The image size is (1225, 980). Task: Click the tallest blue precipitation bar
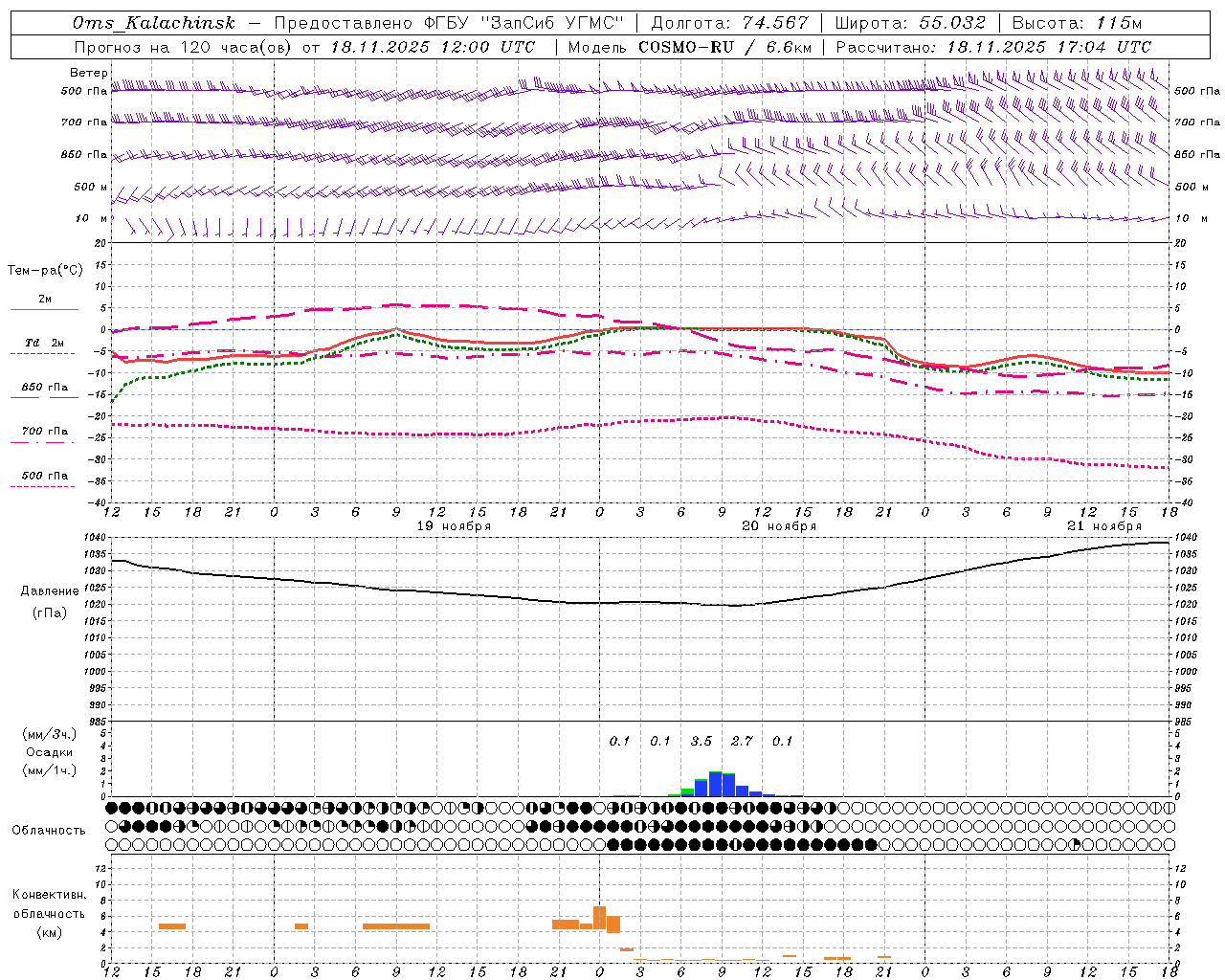click(715, 784)
